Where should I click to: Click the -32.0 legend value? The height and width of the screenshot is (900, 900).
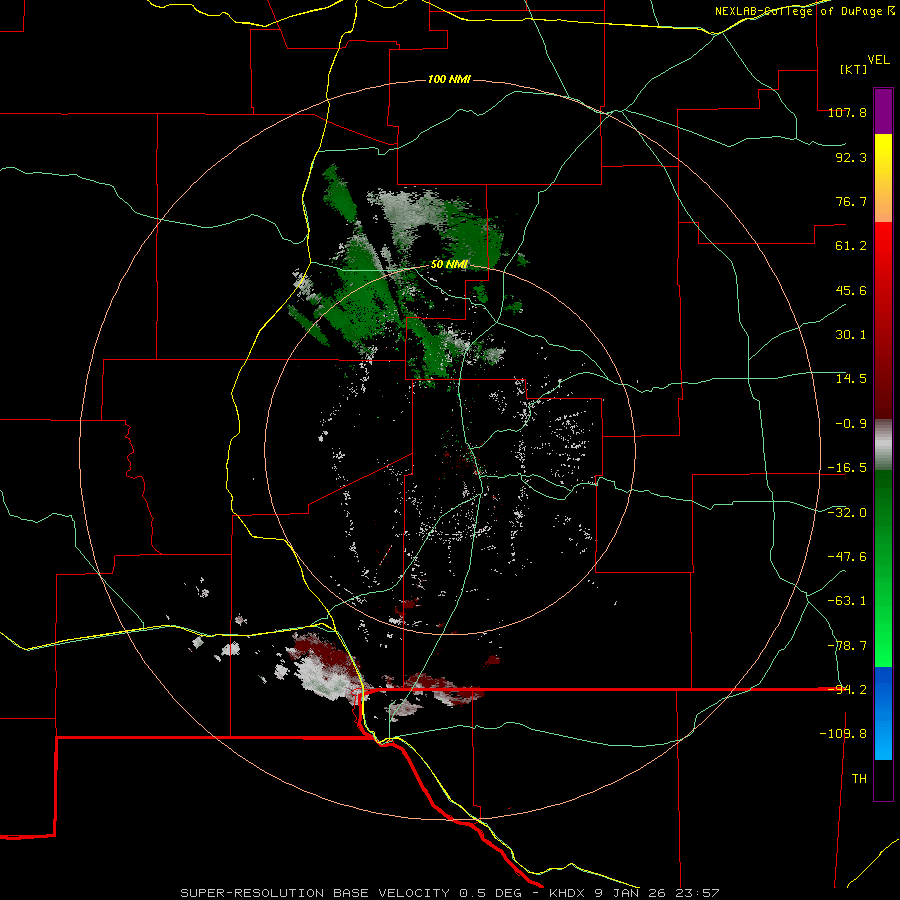(x=847, y=513)
